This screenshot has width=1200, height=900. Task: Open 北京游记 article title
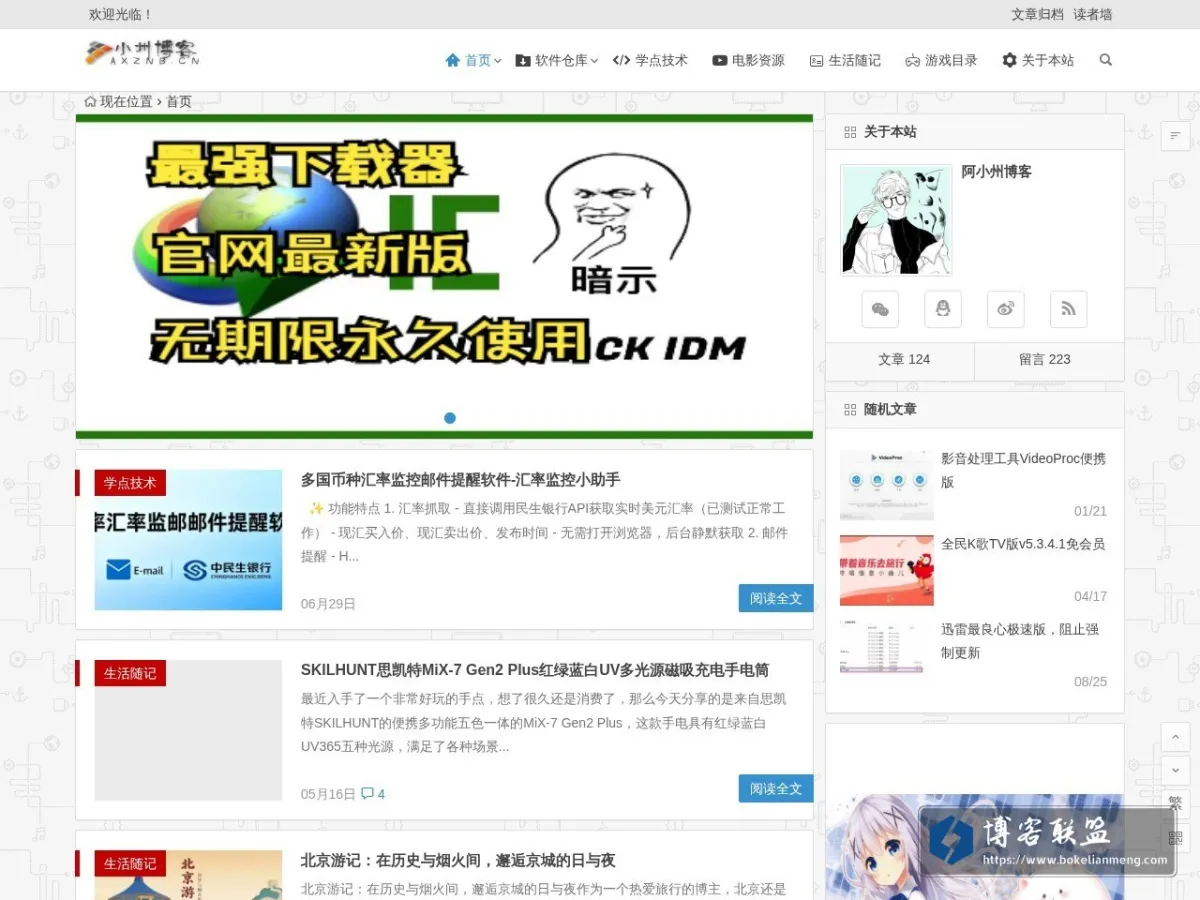tap(458, 860)
